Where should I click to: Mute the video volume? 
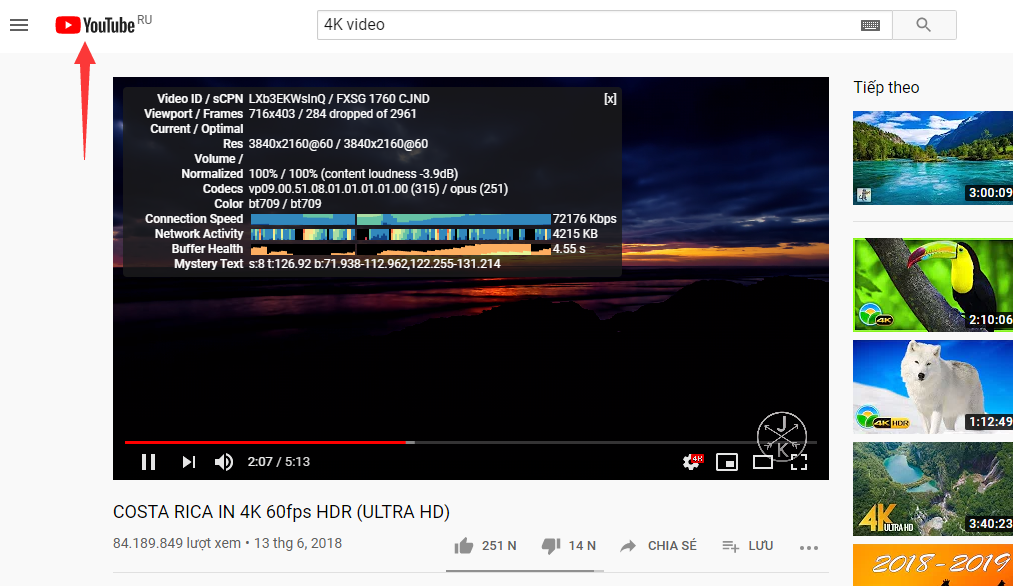[224, 462]
